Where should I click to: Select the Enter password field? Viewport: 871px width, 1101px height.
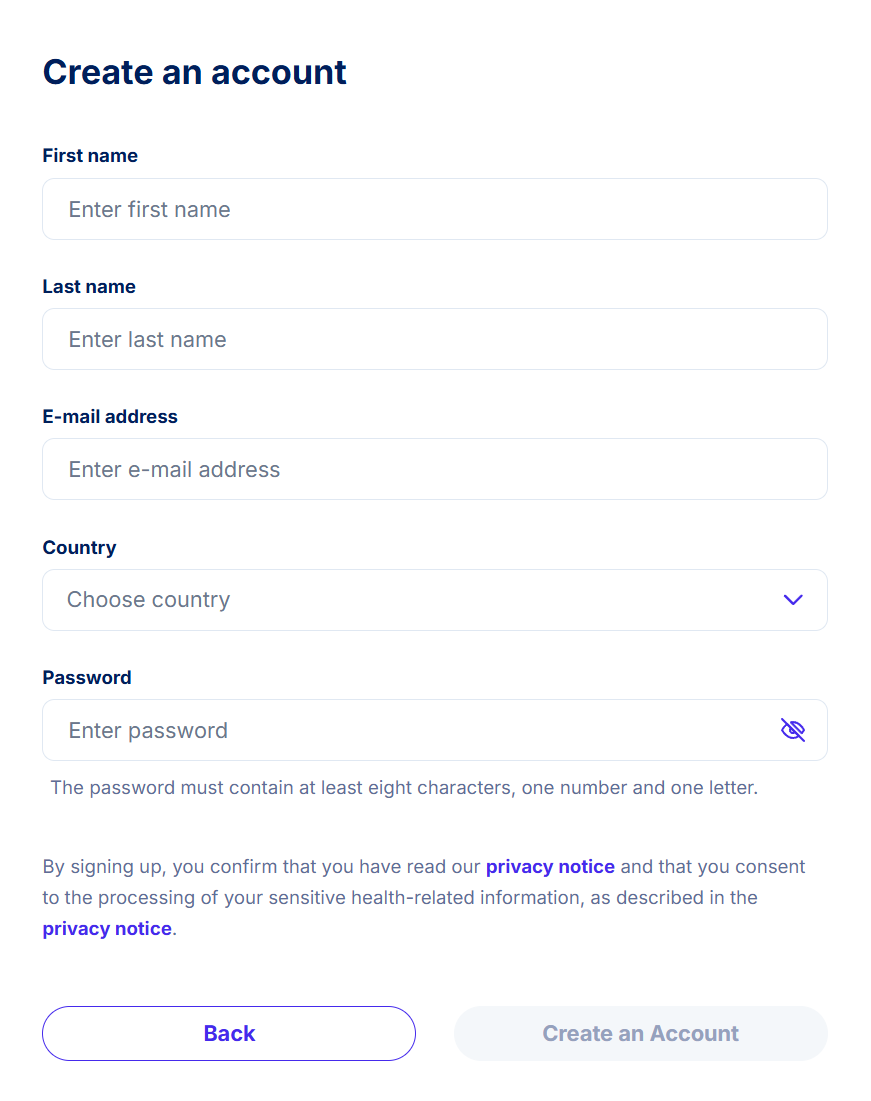pyautogui.click(x=435, y=730)
